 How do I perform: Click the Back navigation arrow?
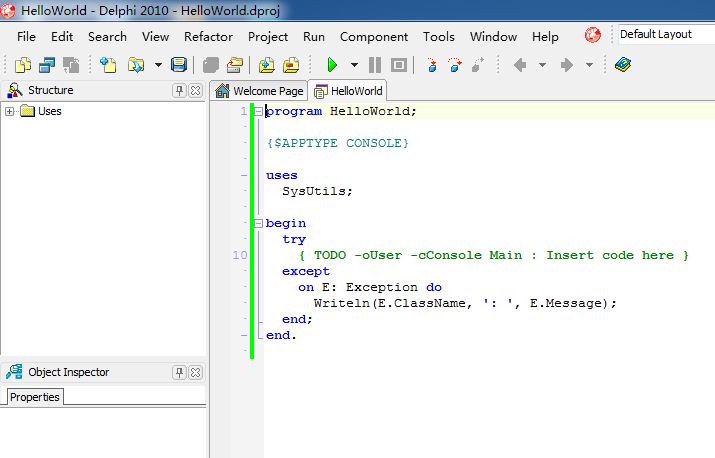click(520, 65)
